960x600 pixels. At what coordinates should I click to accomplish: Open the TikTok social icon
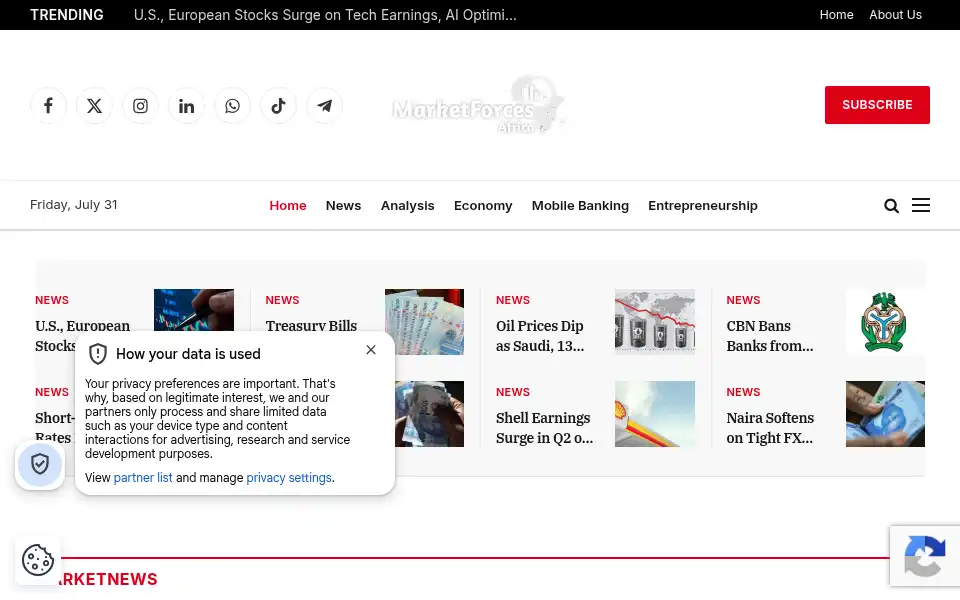(x=278, y=106)
